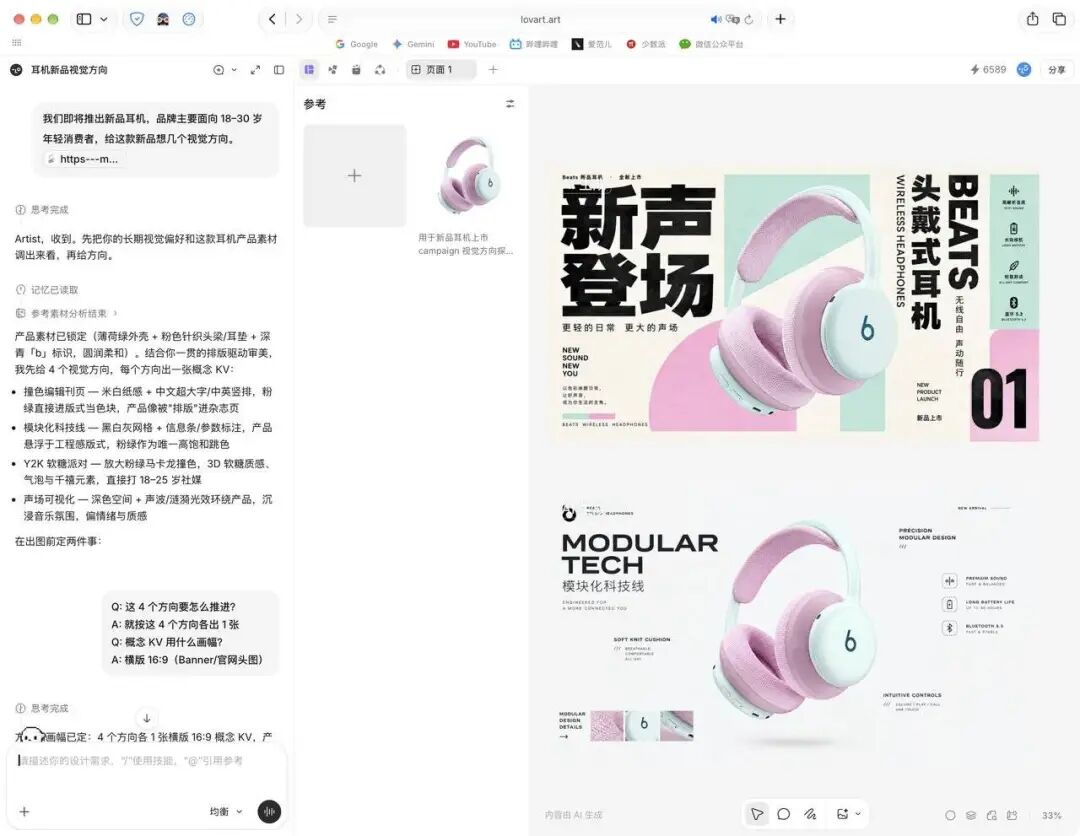
Task: Open the 33% zoom level control
Action: click(x=1051, y=815)
